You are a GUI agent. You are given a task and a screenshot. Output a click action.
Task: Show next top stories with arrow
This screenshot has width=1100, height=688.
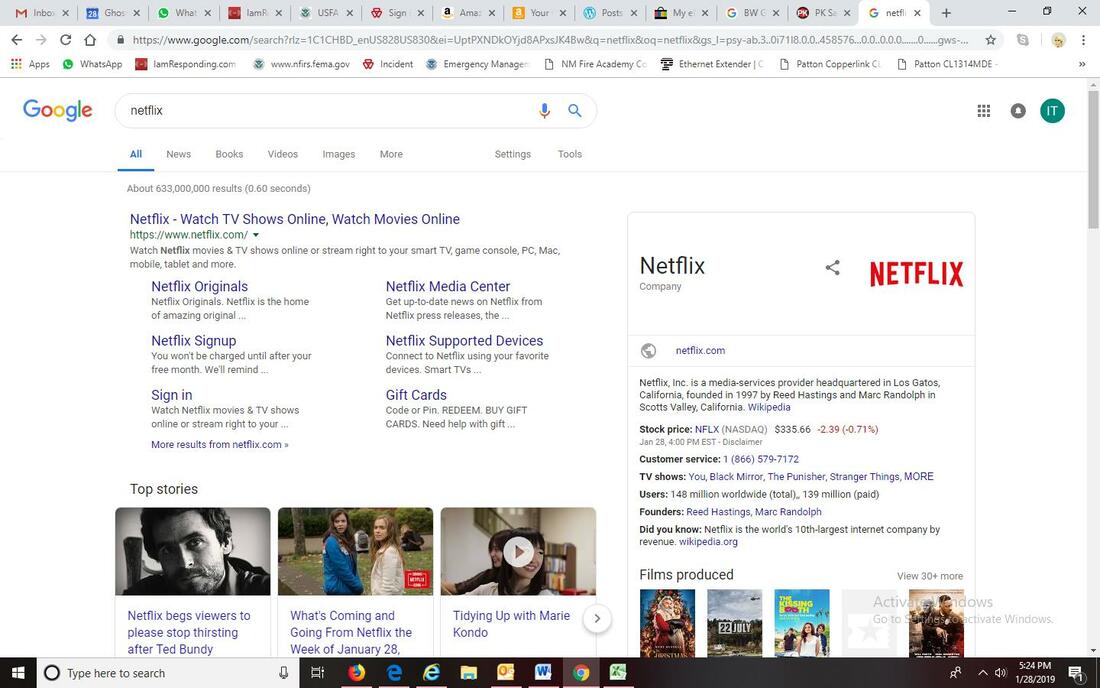(x=597, y=619)
